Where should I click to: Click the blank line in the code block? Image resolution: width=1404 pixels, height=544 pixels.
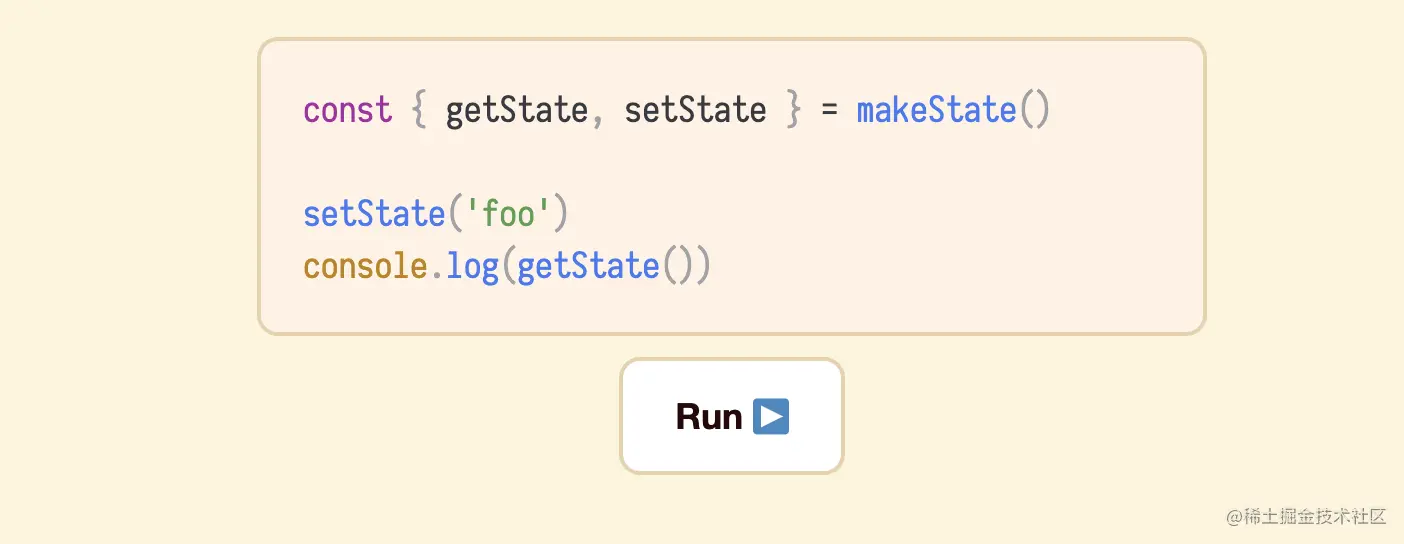[731, 162]
